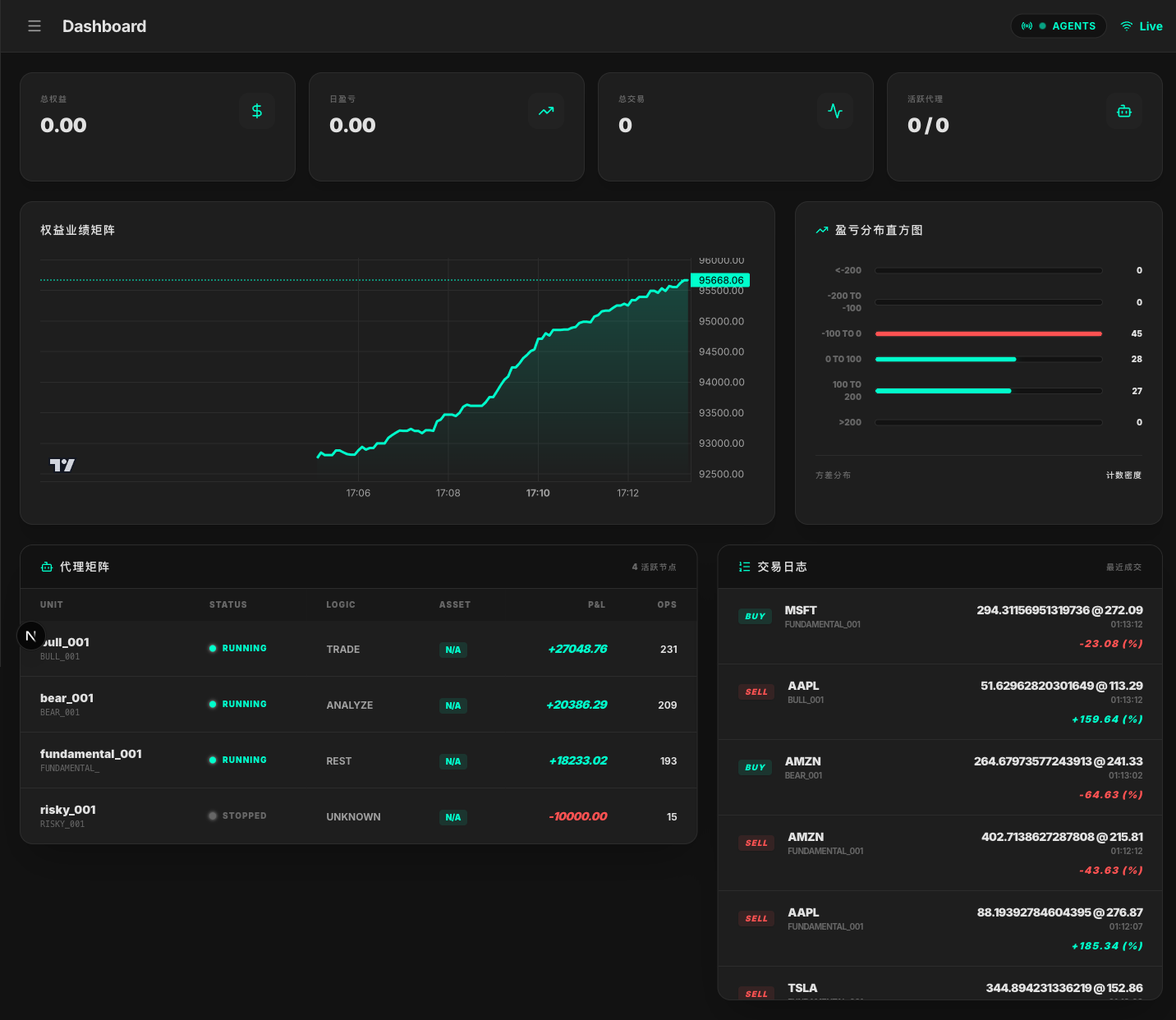This screenshot has width=1176, height=1020.
Task: Toggle the STOPPED status of risky_001
Action: pos(238,816)
